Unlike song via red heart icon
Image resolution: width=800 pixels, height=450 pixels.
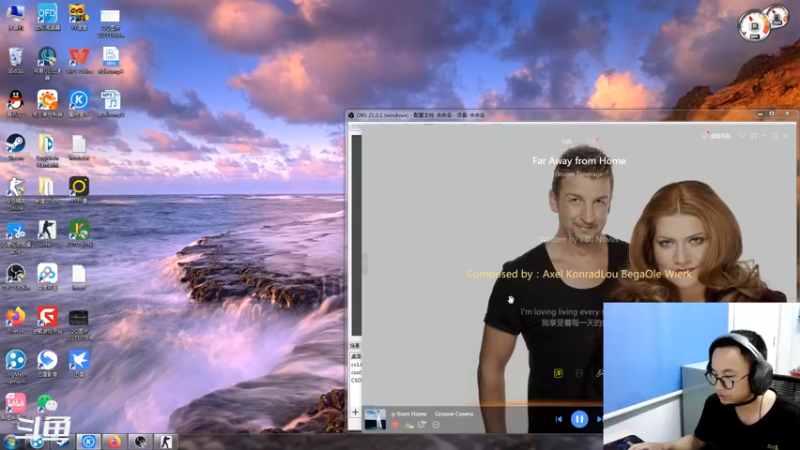[395, 424]
